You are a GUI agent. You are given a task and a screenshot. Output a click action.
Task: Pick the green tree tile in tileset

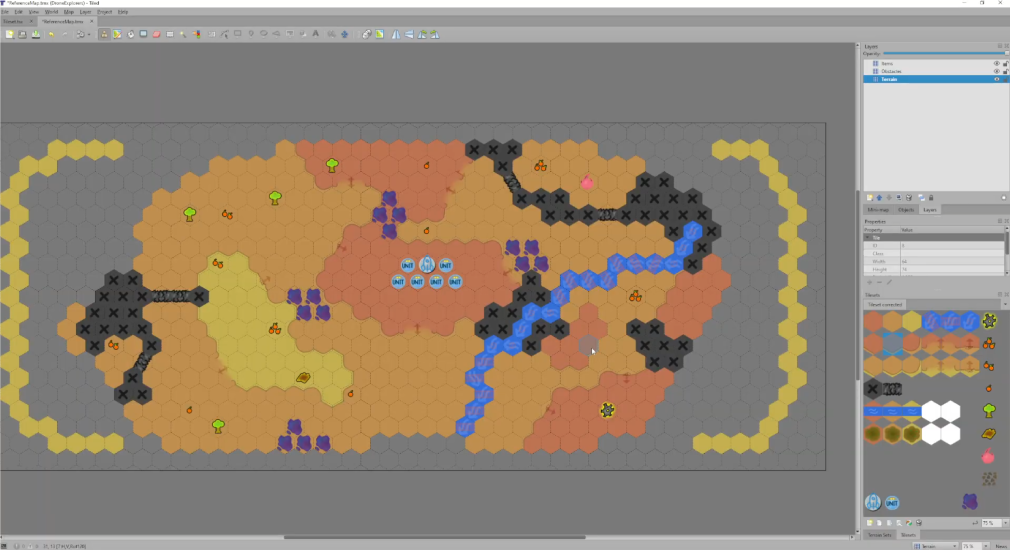[989, 410]
